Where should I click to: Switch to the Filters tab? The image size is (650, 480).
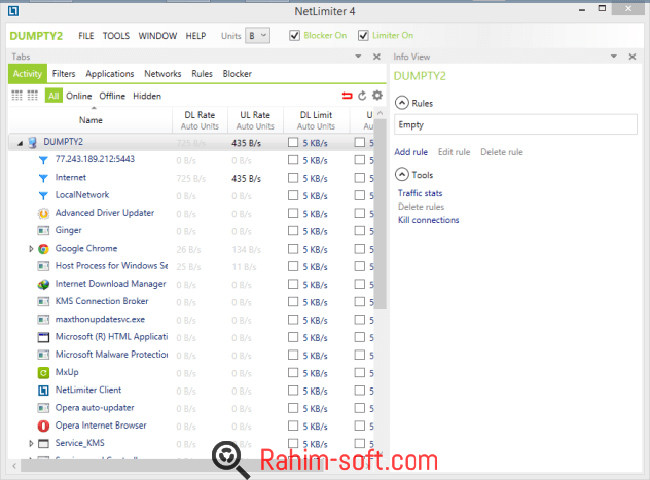63,74
